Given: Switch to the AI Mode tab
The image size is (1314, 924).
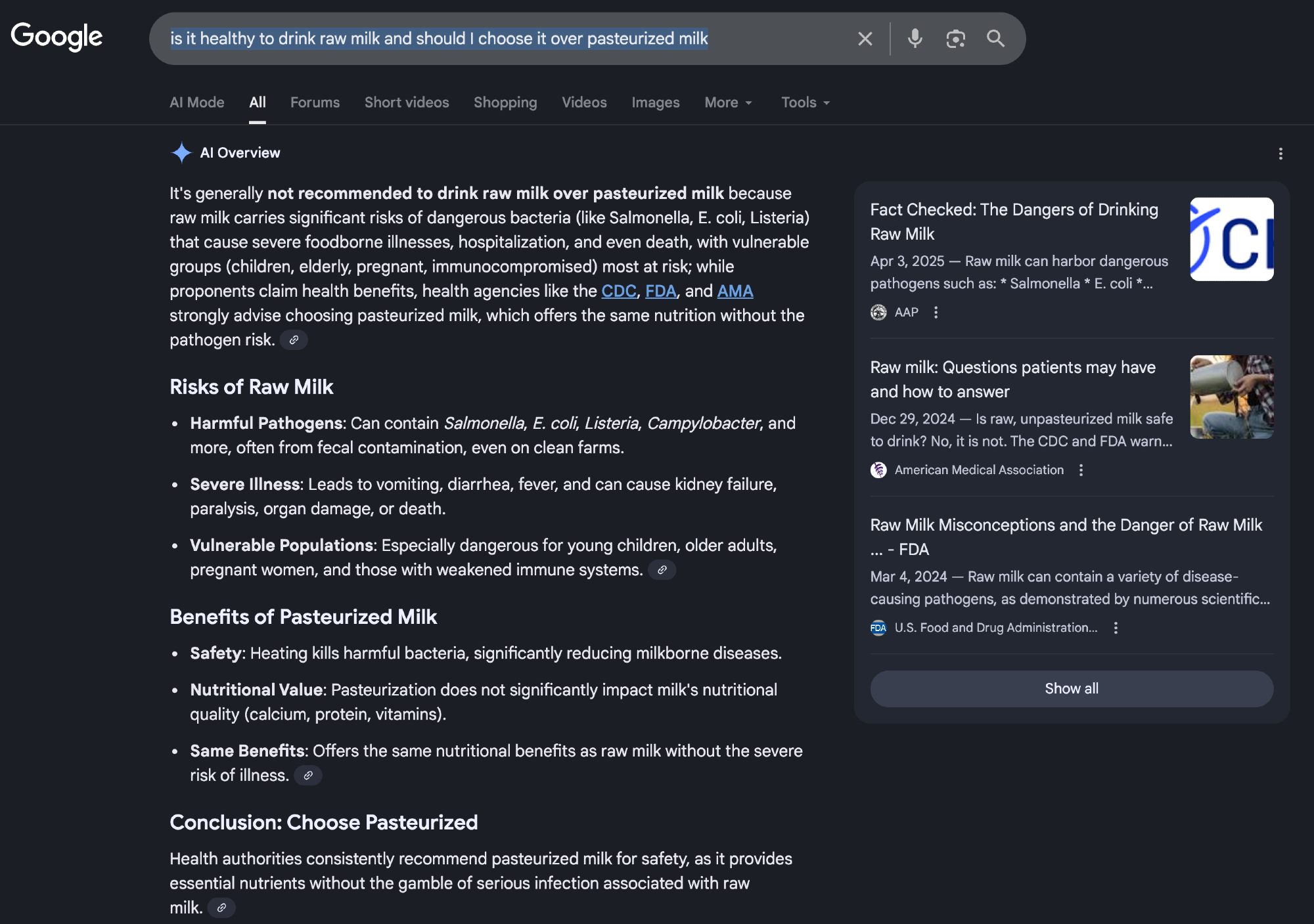Looking at the screenshot, I should [x=196, y=102].
